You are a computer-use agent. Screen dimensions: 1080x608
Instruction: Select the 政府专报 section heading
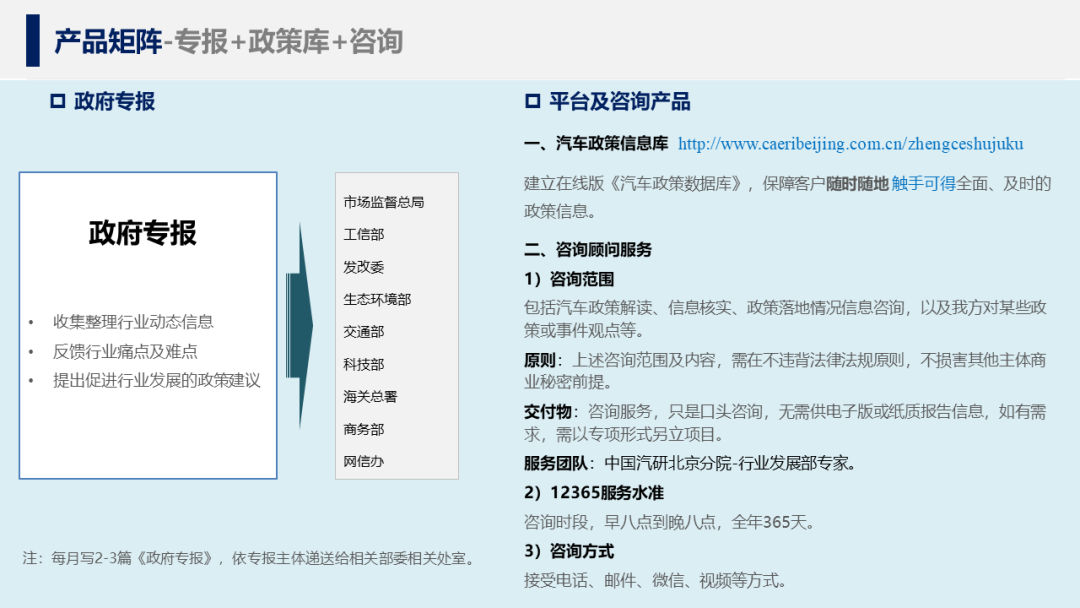114,101
